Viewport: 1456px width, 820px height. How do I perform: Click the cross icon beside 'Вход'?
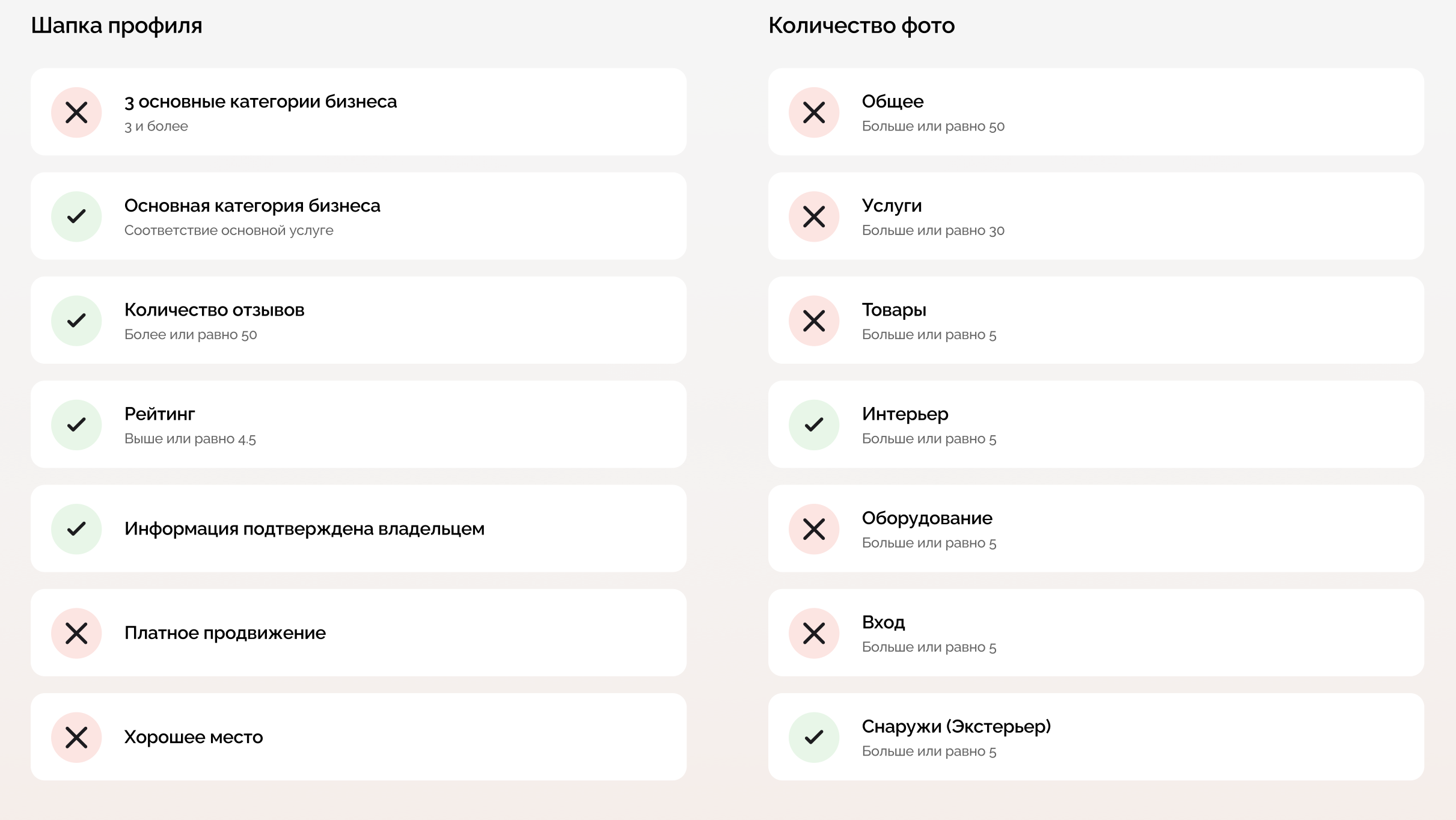(x=814, y=633)
